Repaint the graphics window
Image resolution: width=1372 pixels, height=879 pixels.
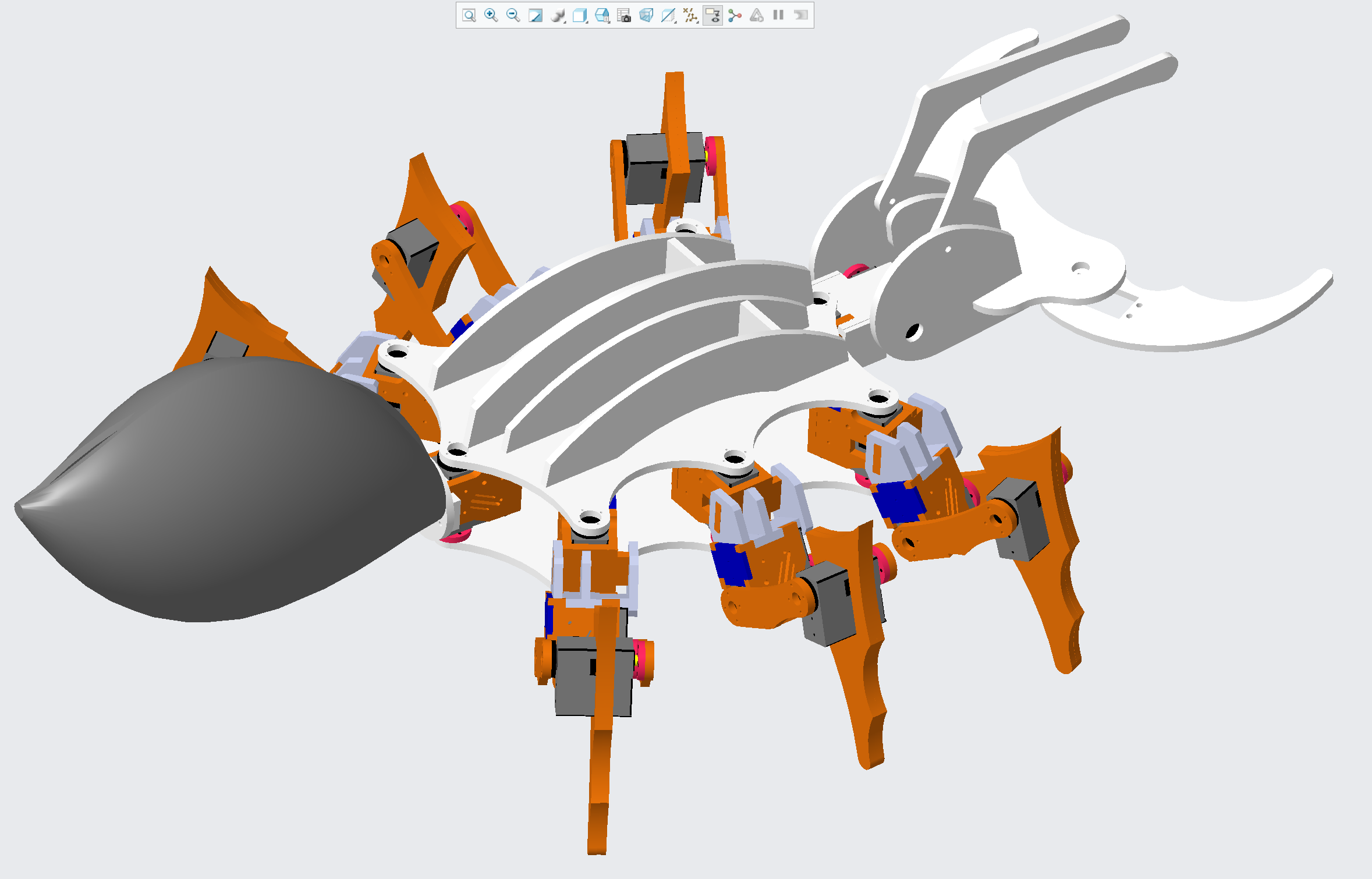(x=535, y=15)
